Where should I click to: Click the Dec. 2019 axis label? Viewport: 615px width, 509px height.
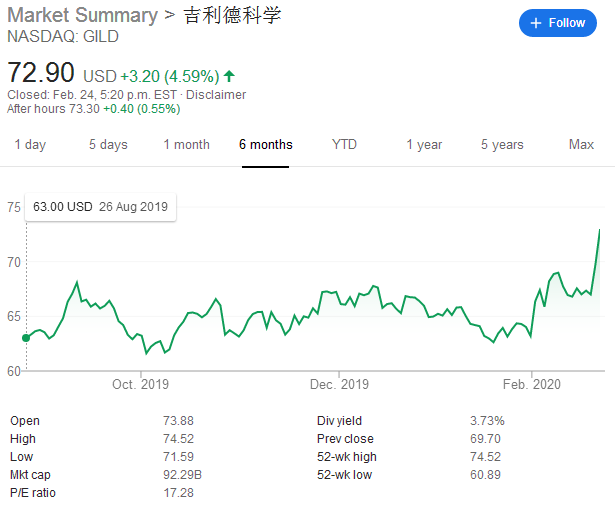point(340,385)
